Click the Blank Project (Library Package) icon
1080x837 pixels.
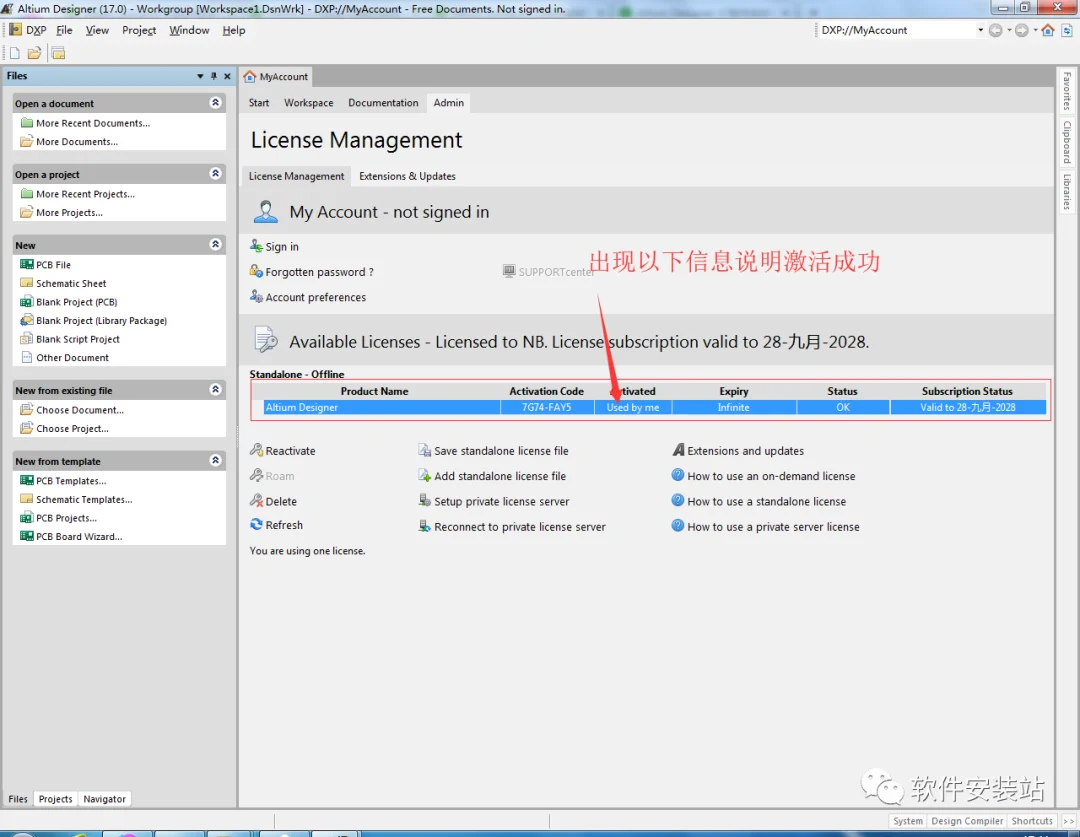(27, 320)
